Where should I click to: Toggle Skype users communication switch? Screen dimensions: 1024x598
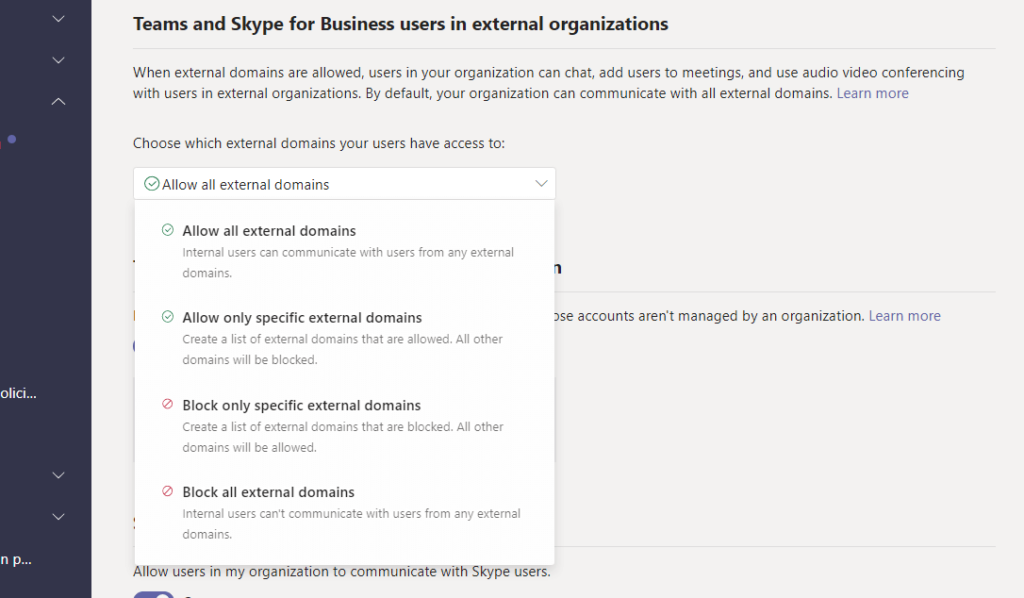[153, 595]
